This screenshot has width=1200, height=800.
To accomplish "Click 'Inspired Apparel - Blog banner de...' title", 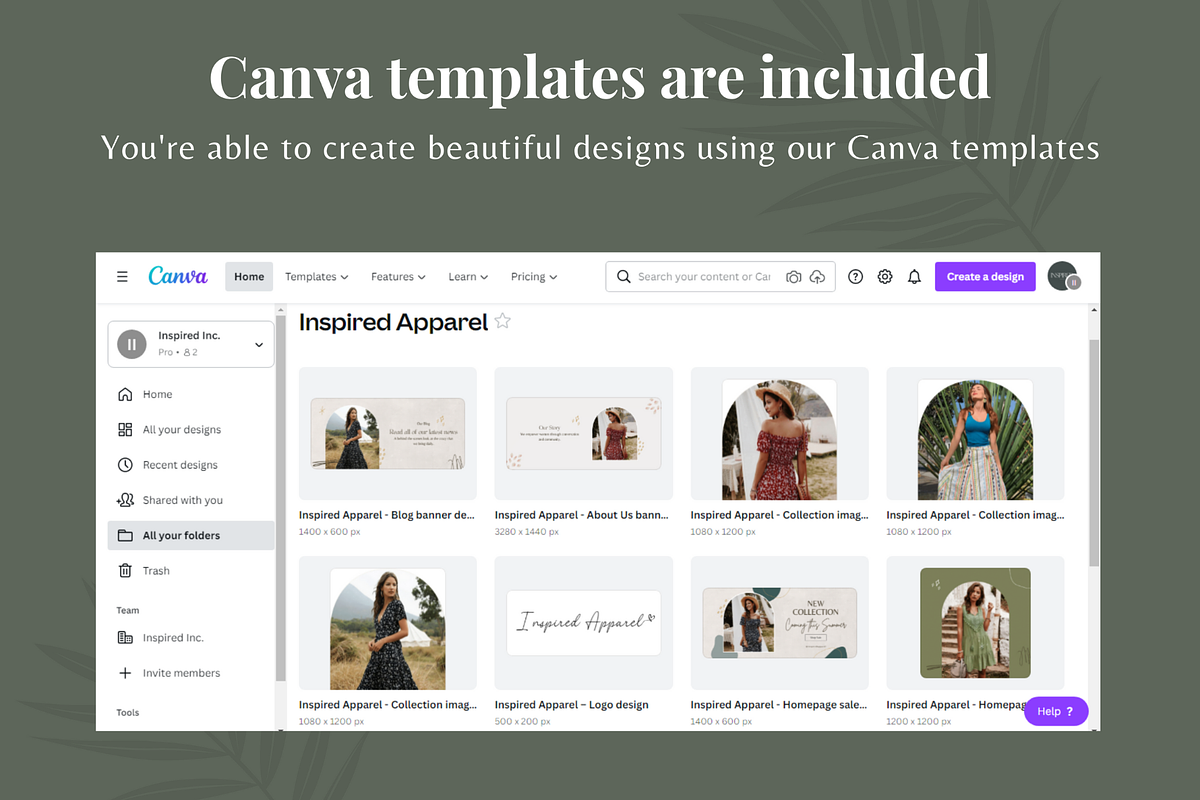I will point(387,515).
